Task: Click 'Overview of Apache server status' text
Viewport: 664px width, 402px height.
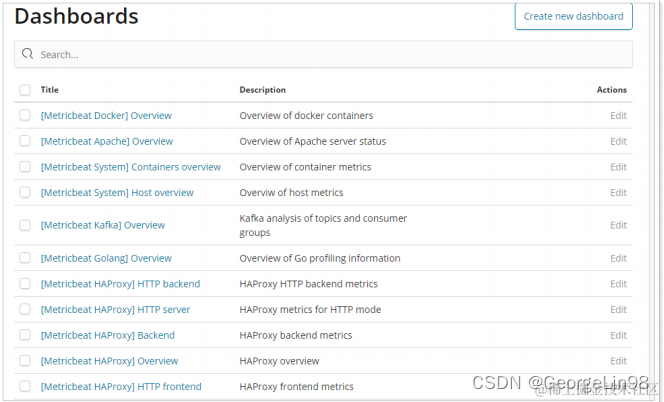Action: coord(313,141)
